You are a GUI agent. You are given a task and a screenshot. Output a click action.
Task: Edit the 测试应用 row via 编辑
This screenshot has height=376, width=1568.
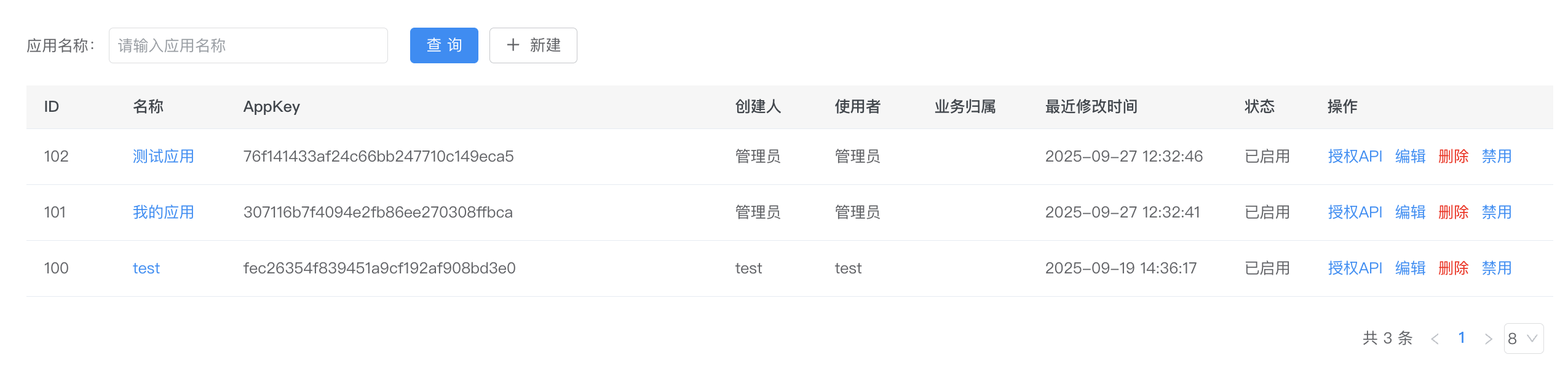pos(1410,157)
